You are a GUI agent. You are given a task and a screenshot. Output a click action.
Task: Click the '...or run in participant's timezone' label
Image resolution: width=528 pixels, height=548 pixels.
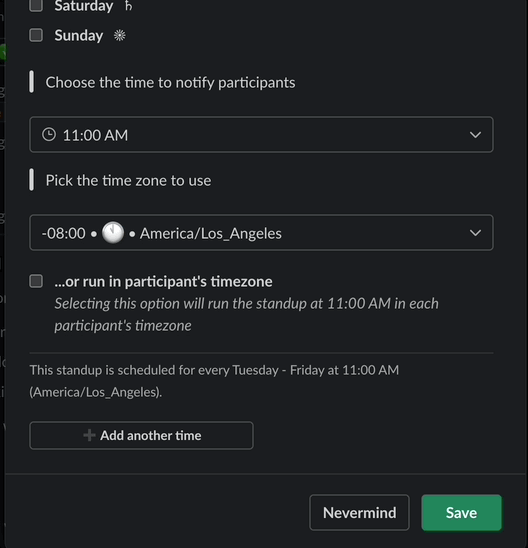163,282
